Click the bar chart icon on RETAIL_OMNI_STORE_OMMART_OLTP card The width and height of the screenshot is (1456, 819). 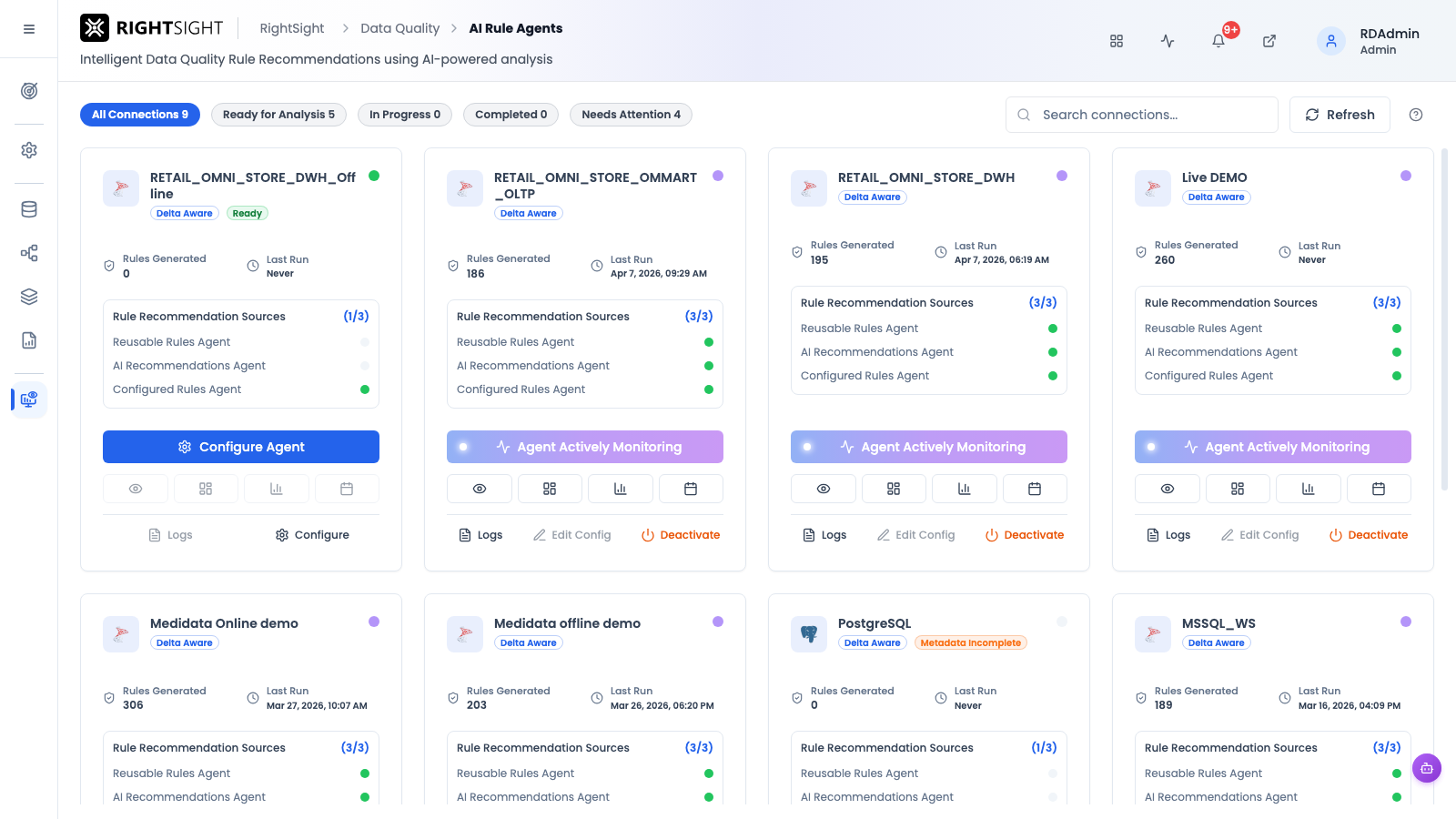[x=621, y=489]
